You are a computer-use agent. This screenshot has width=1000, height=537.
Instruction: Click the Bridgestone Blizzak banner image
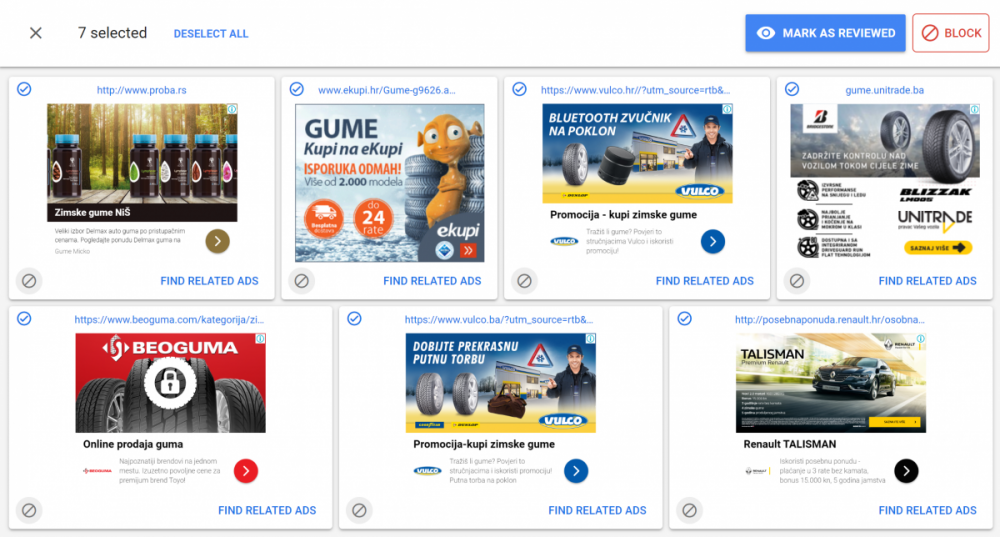point(885,182)
